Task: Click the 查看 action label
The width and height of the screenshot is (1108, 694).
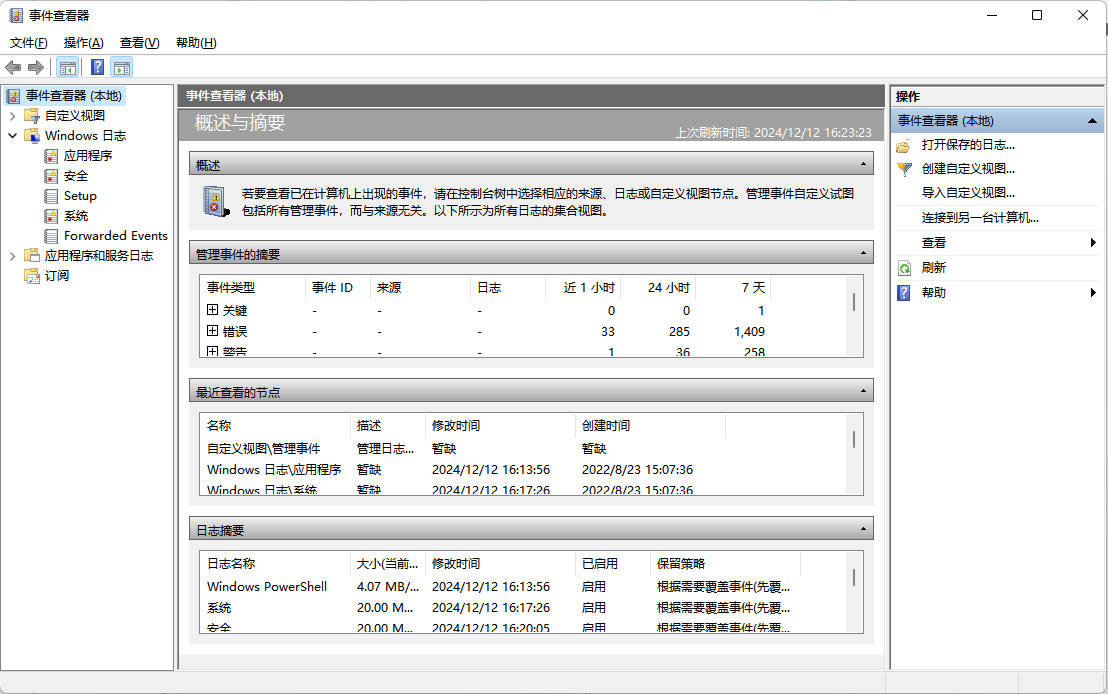Action: (x=933, y=243)
